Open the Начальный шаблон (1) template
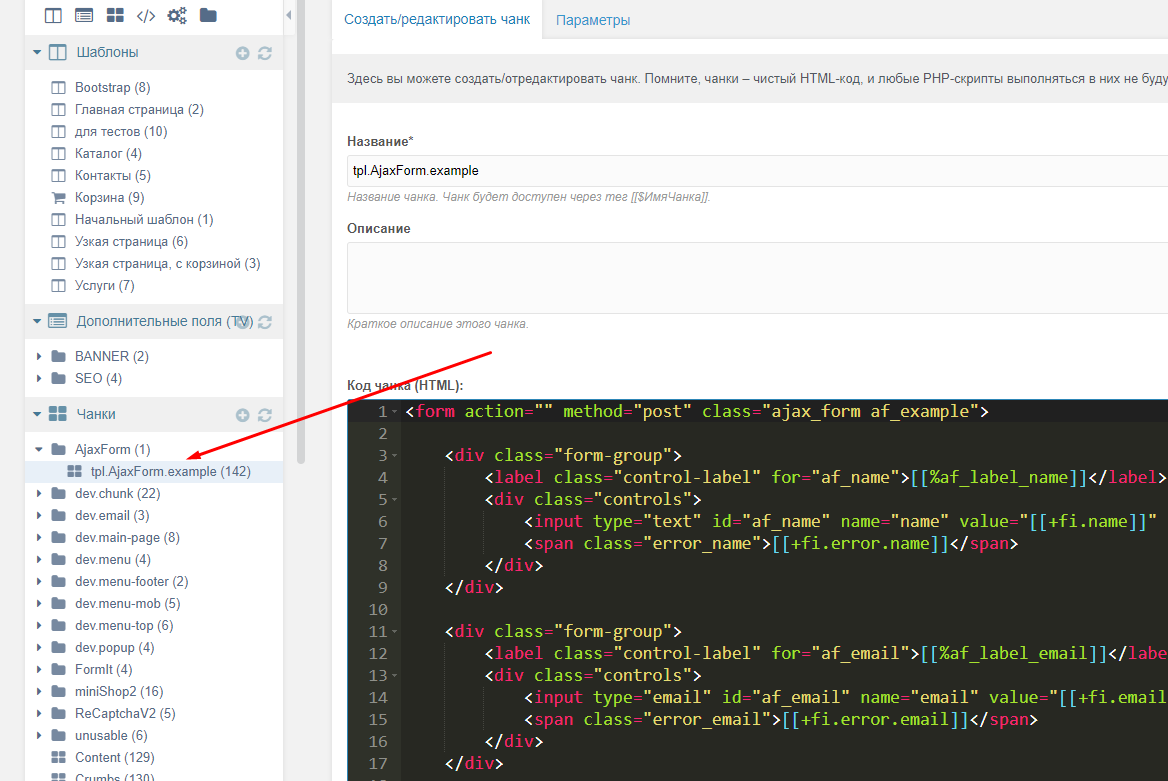1168x781 pixels. pyautogui.click(x=144, y=219)
